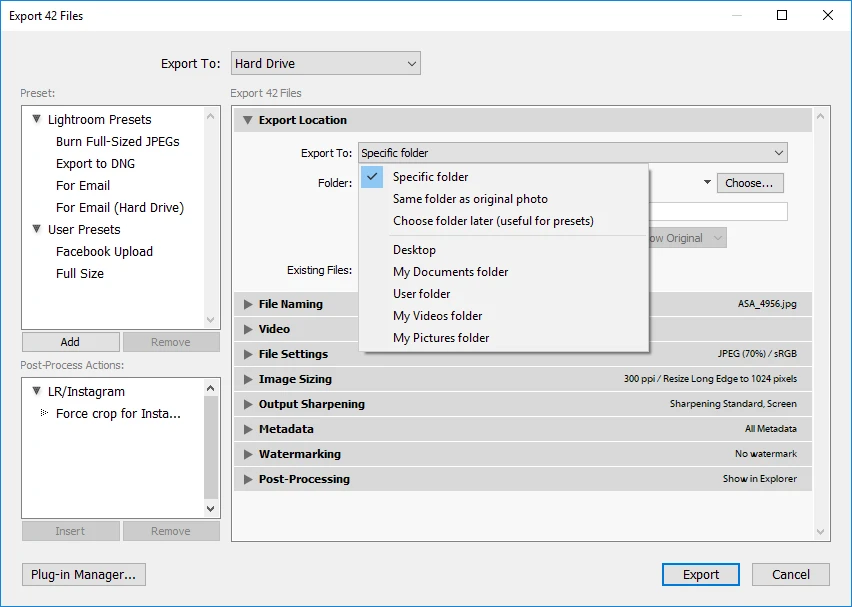This screenshot has width=852, height=607.
Task: Select Export to DNG preset
Action: coord(95,164)
